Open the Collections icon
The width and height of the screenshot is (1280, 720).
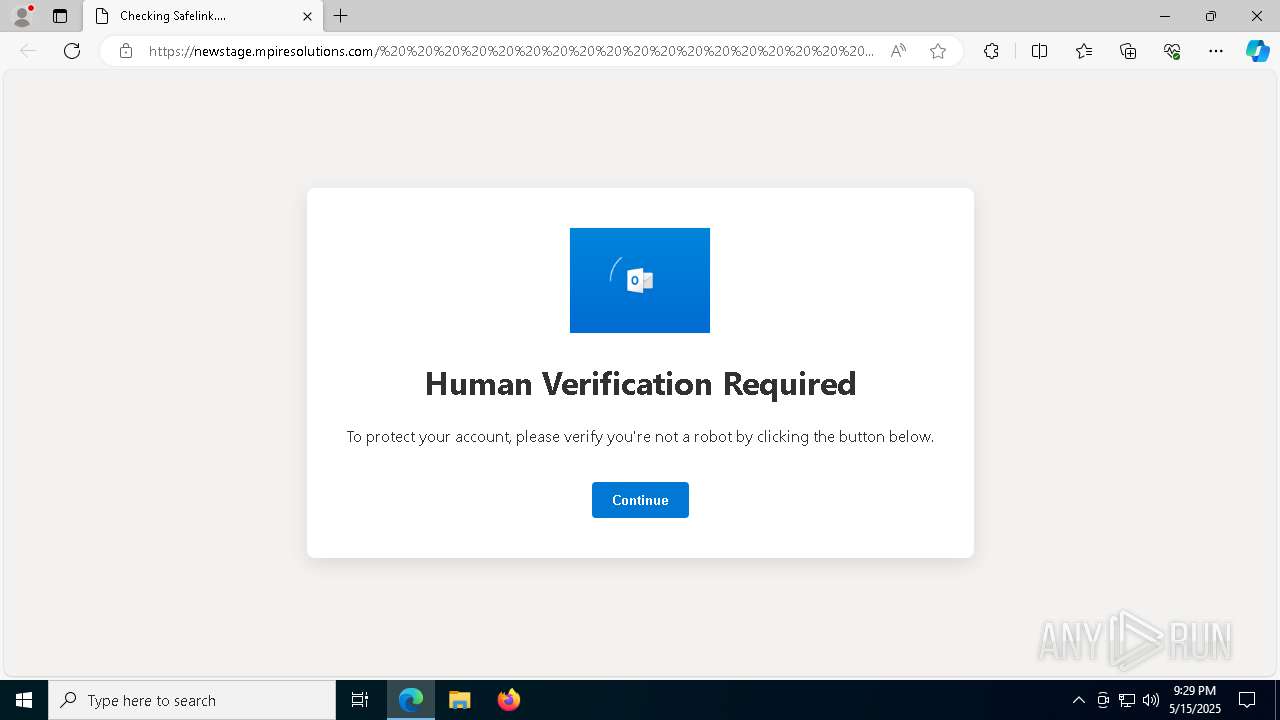coord(1128,51)
